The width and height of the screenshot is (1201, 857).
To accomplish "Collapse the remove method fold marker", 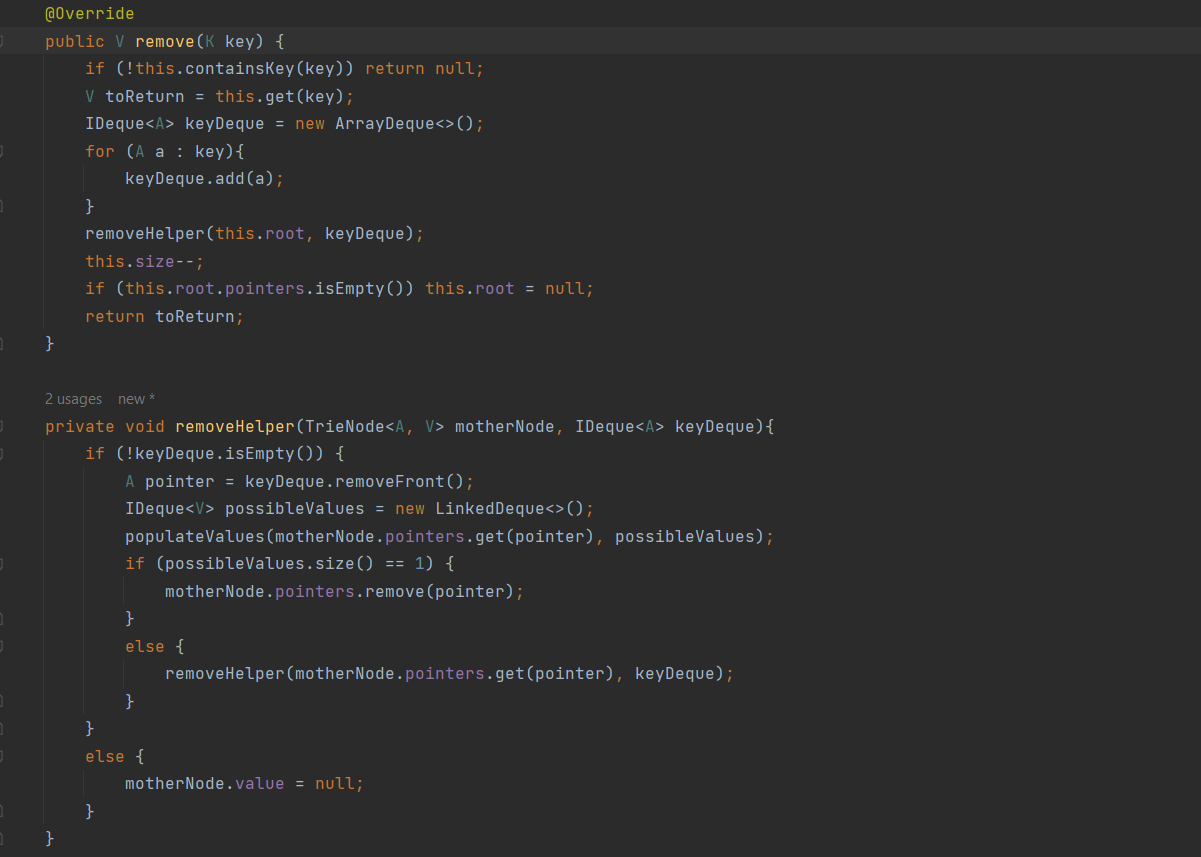I will coord(2,41).
